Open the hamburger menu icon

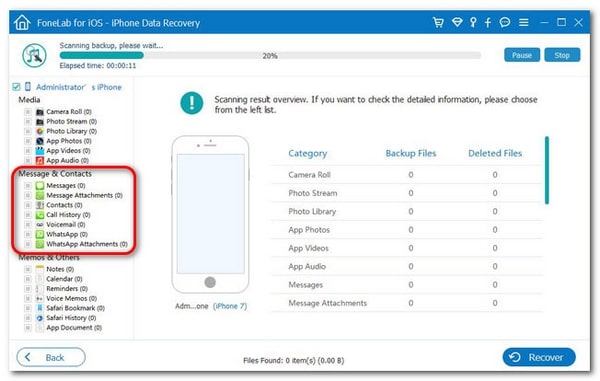coord(523,22)
